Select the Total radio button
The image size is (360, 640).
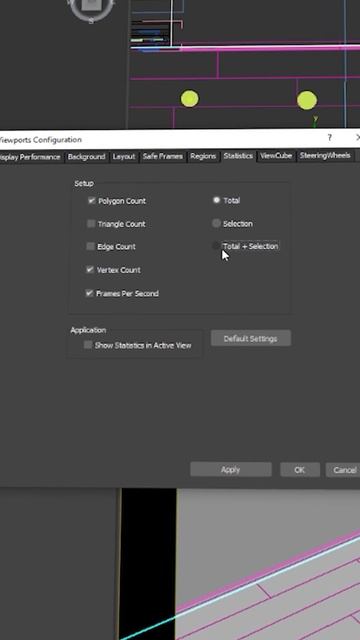(x=216, y=200)
